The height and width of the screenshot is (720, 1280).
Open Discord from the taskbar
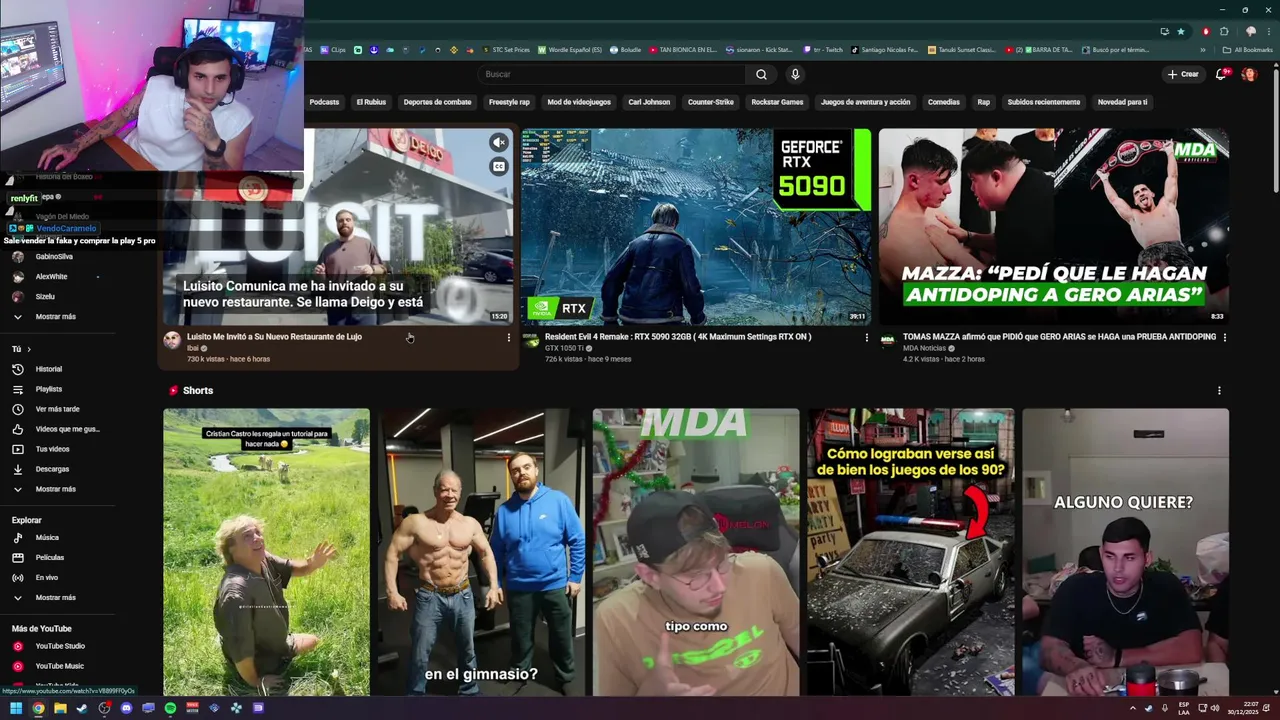[x=126, y=708]
